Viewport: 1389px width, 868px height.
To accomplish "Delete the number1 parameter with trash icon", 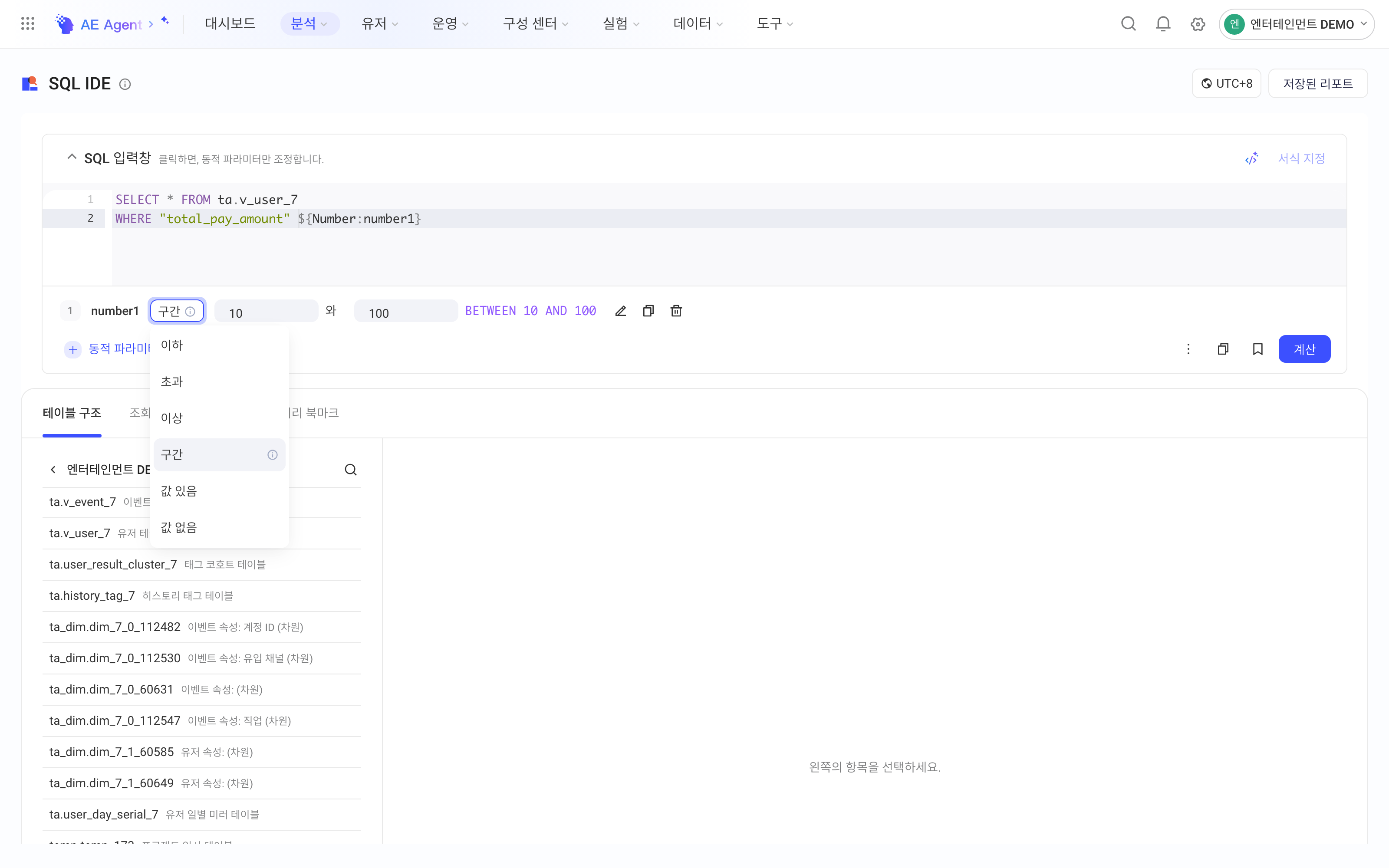I will [x=676, y=311].
